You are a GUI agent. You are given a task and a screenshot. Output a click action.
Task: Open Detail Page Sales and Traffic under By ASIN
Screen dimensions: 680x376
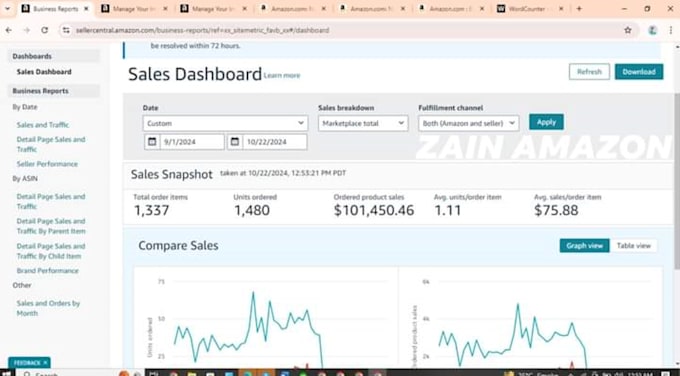(x=51, y=201)
